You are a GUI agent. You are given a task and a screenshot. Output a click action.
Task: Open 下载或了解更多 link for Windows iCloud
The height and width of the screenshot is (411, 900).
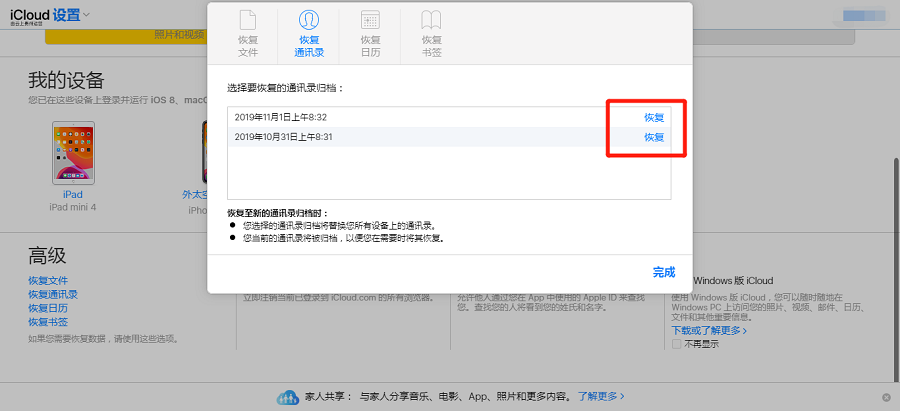tap(709, 331)
